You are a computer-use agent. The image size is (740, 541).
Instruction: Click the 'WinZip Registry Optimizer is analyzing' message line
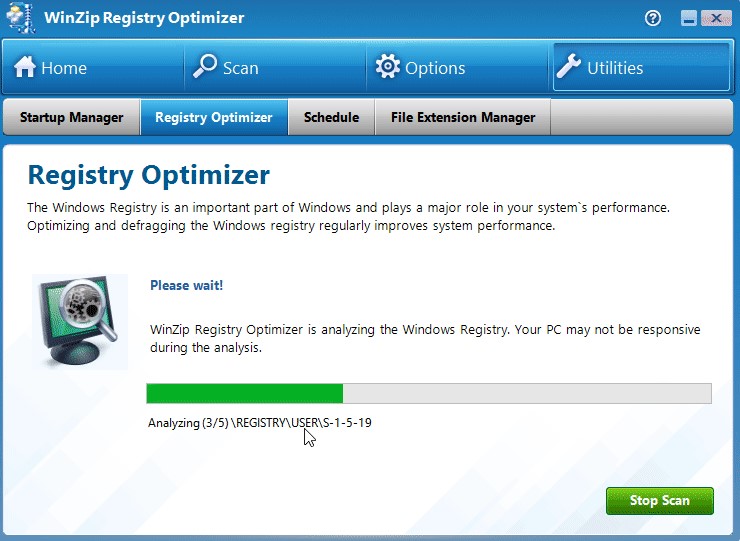425,330
